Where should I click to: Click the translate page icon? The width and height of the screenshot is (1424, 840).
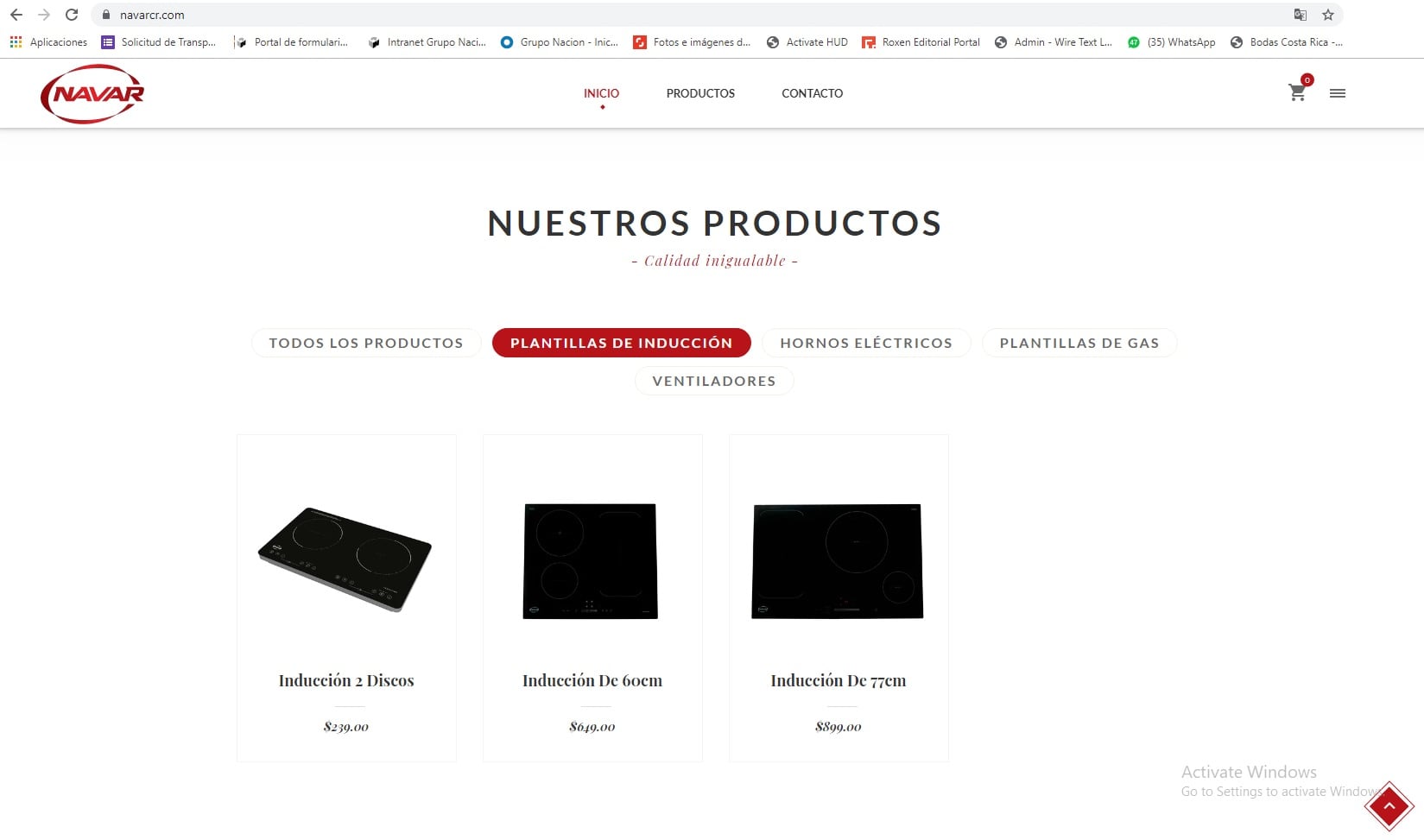pos(1301,15)
